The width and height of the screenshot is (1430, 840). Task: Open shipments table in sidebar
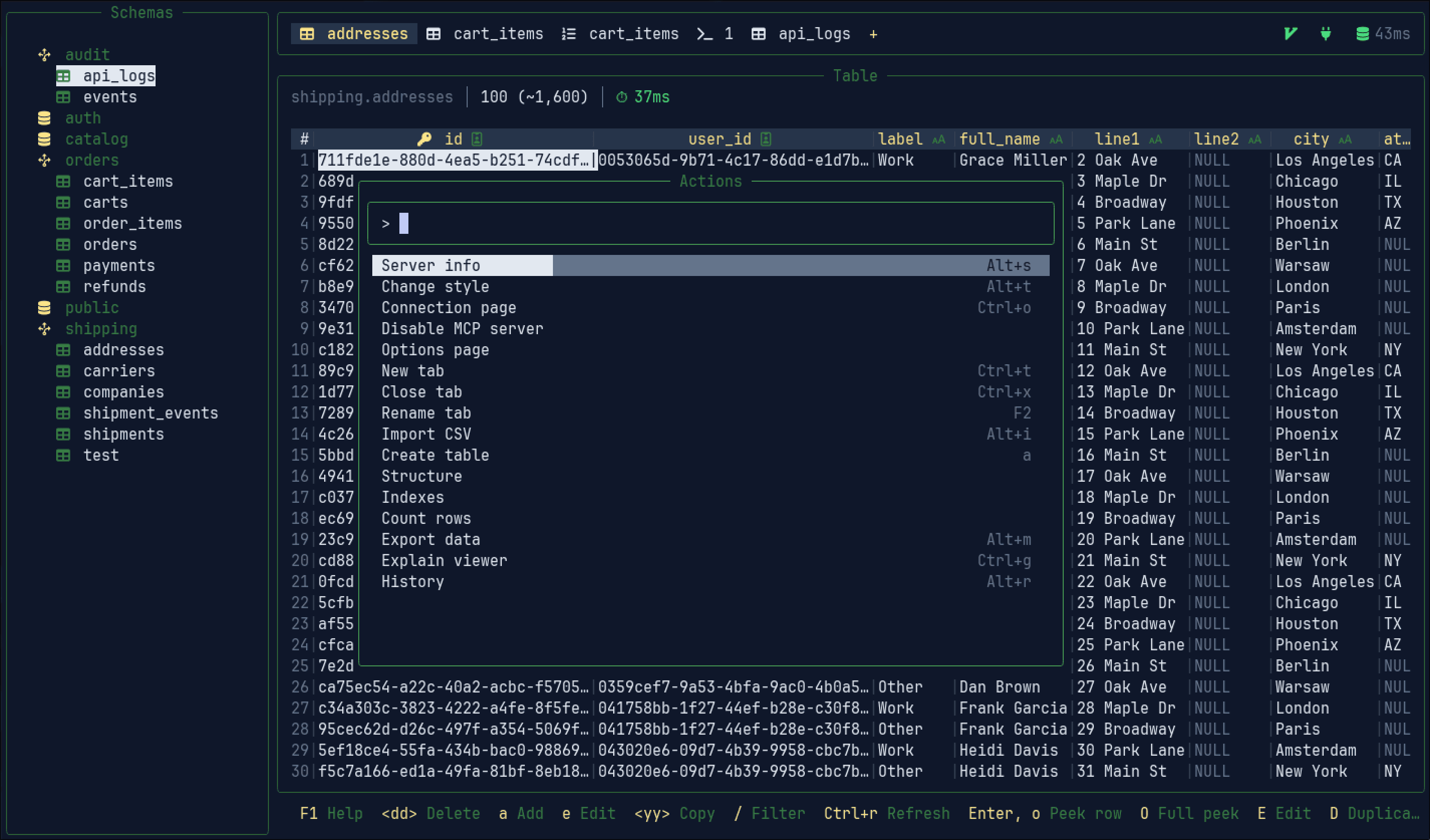click(124, 434)
